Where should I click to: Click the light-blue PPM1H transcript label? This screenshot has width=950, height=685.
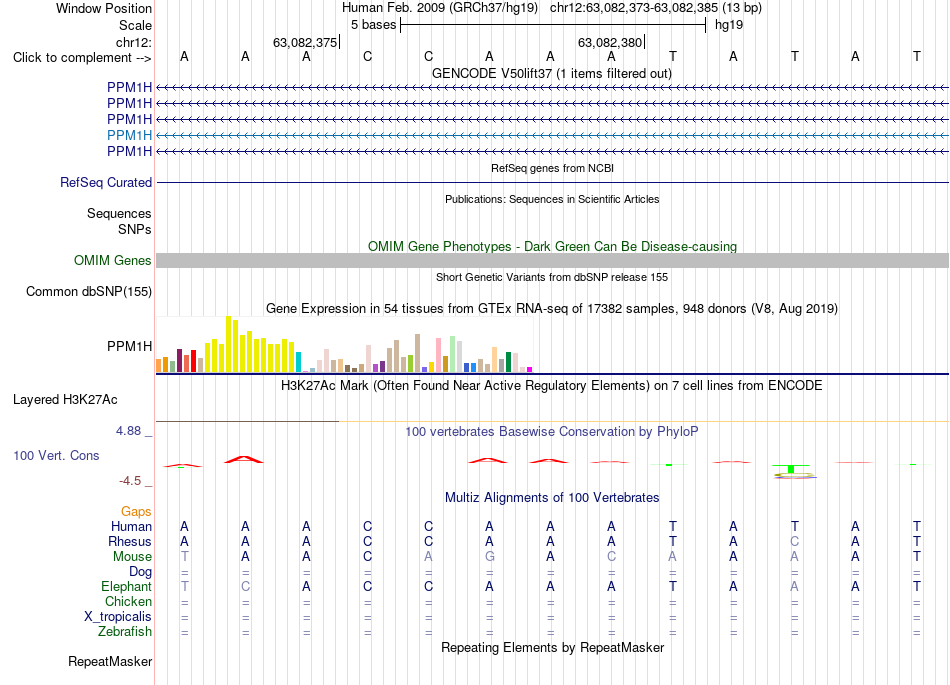click(x=129, y=135)
